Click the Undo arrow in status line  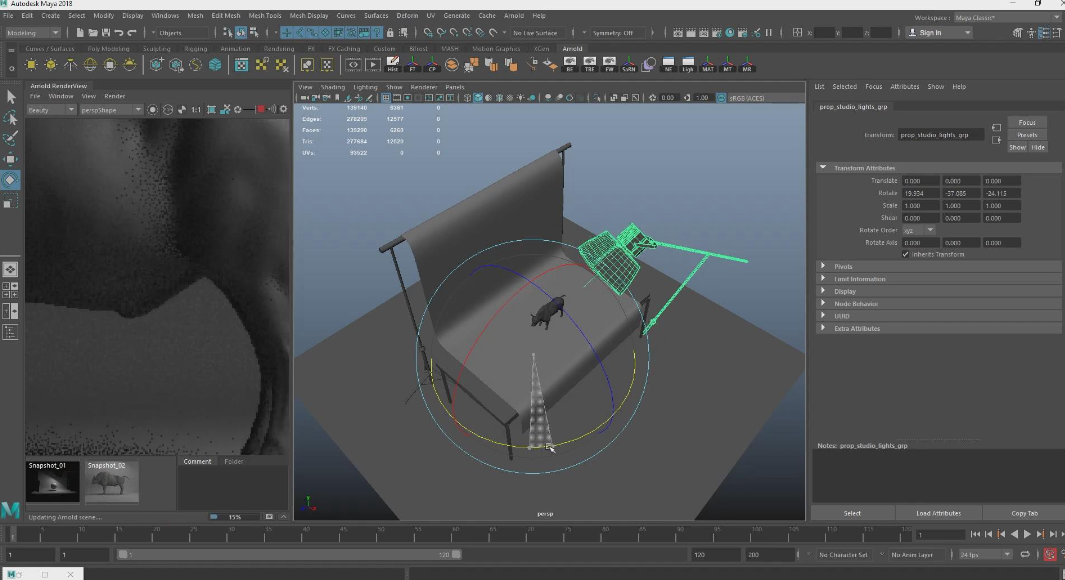coord(118,33)
